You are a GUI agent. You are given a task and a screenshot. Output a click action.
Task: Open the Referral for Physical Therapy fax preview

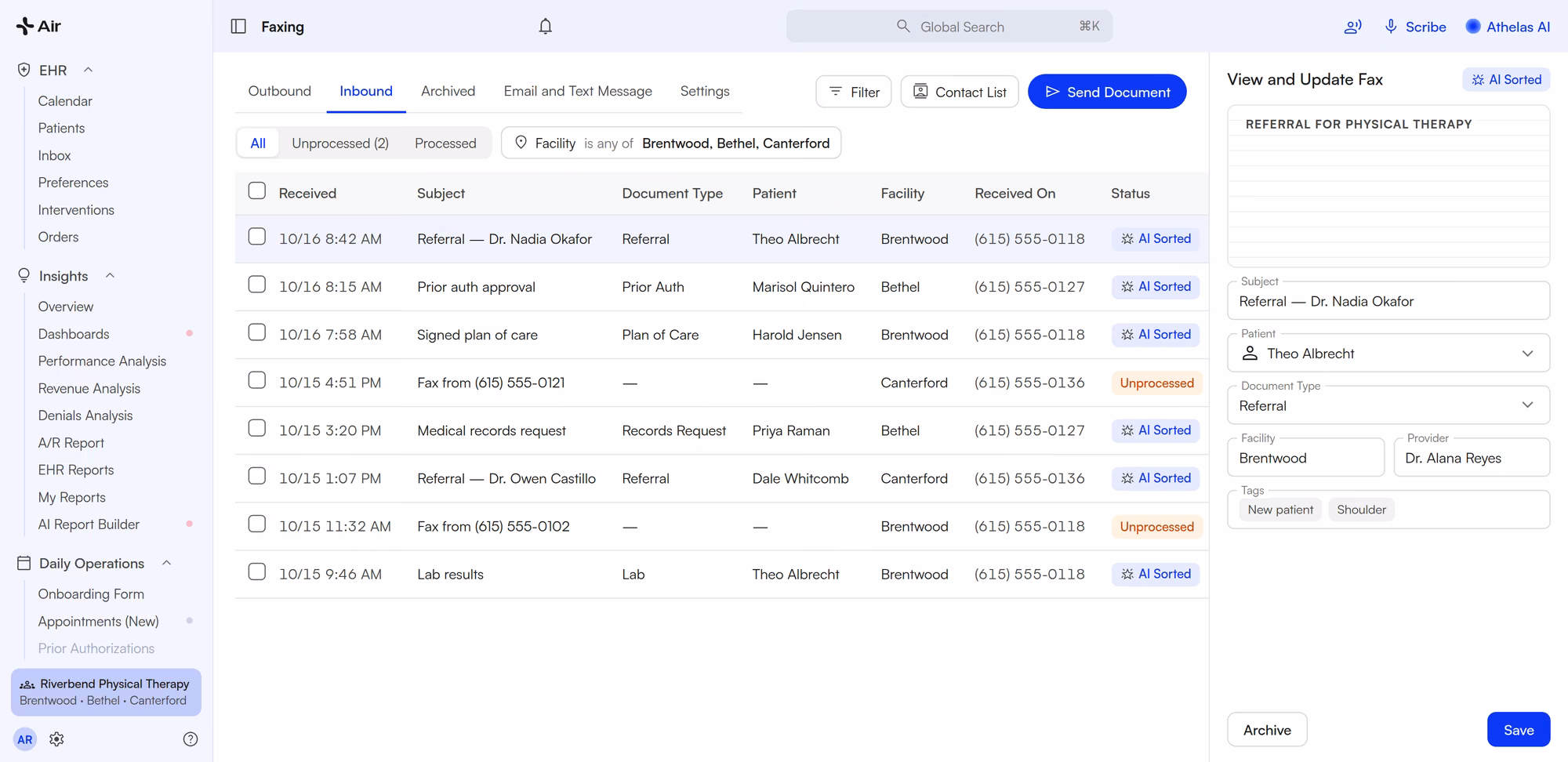[x=1388, y=187]
